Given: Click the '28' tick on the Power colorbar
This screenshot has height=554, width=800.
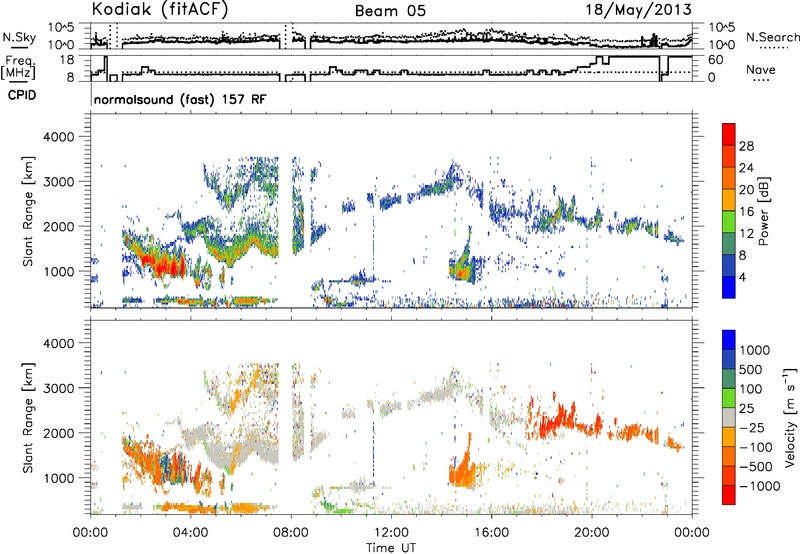Looking at the screenshot, I should pos(746,146).
